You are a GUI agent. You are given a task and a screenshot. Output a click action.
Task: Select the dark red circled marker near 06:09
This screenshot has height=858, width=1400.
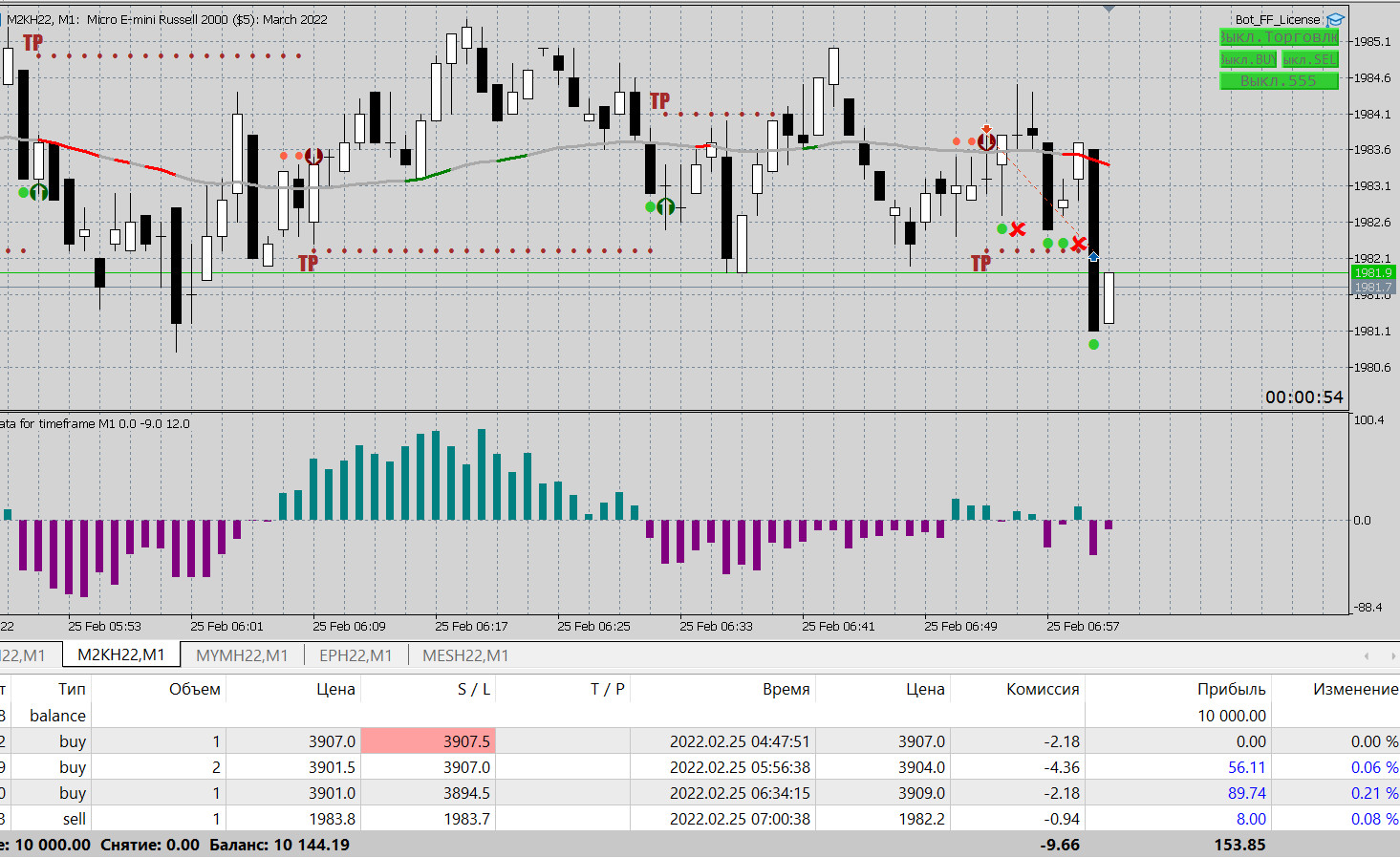tap(313, 156)
